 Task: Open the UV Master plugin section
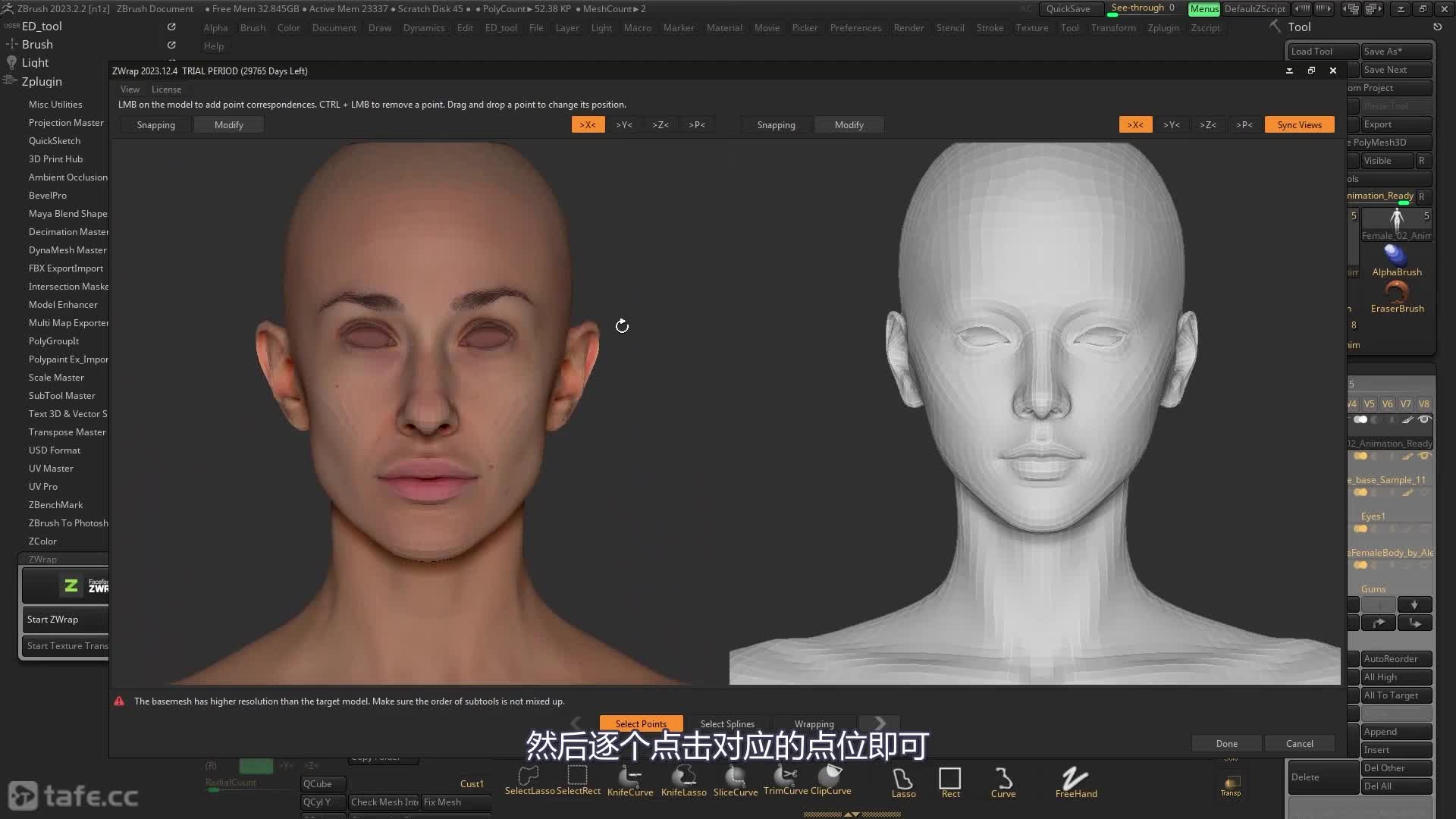[51, 469]
